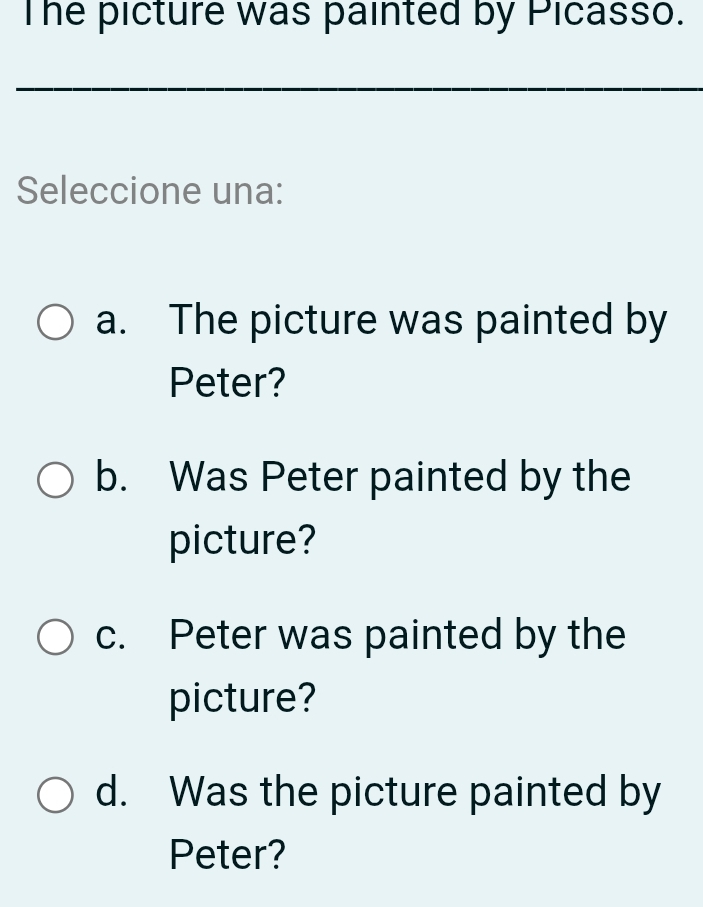Click the letter 'd.' label
The image size is (703, 907).
pos(112,792)
